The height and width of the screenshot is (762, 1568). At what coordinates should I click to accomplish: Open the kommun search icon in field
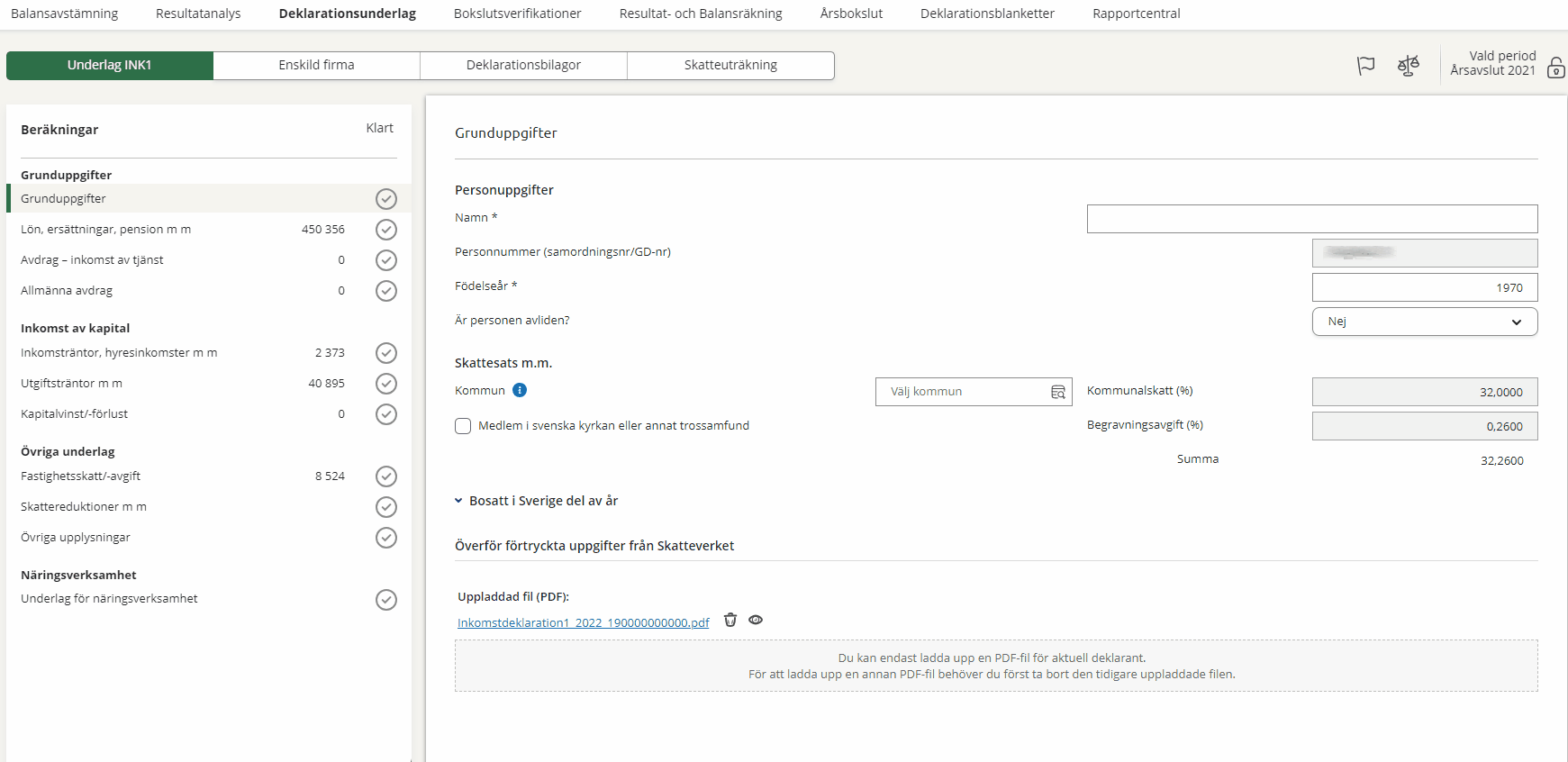pyautogui.click(x=1057, y=392)
